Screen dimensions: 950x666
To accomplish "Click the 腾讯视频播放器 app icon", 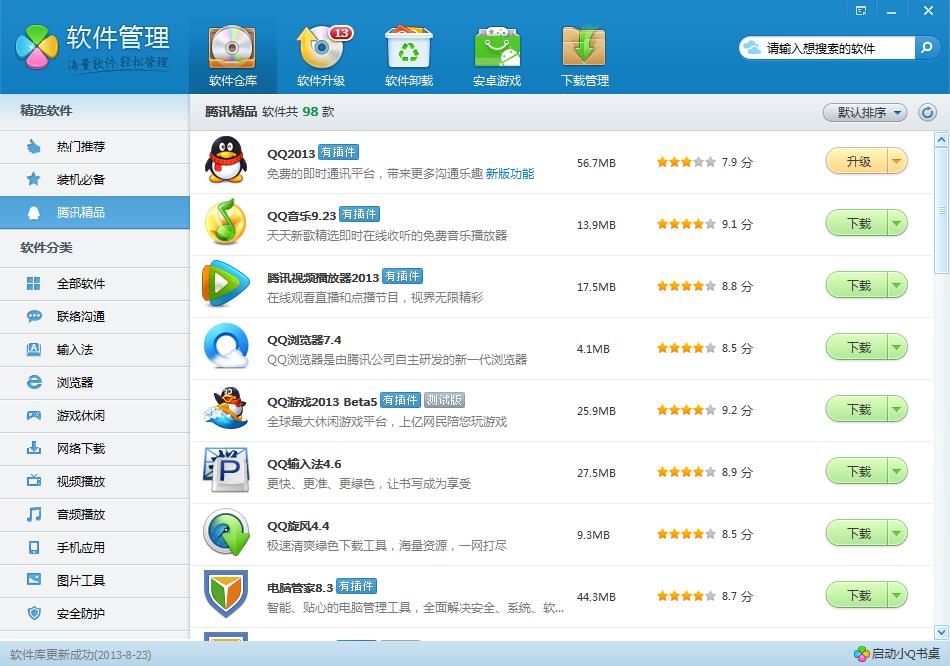I will click(x=225, y=284).
